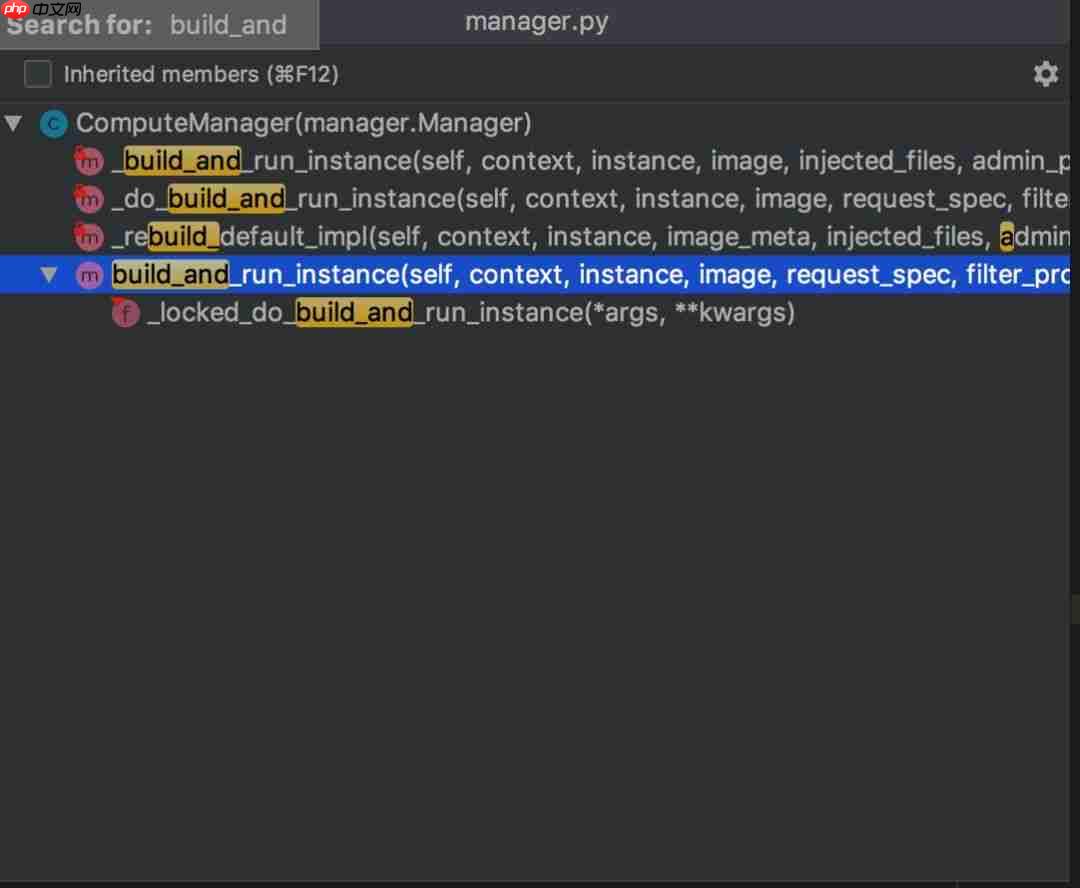
Task: Click the method icon beside _rebuild_default_impl
Action: coord(88,237)
